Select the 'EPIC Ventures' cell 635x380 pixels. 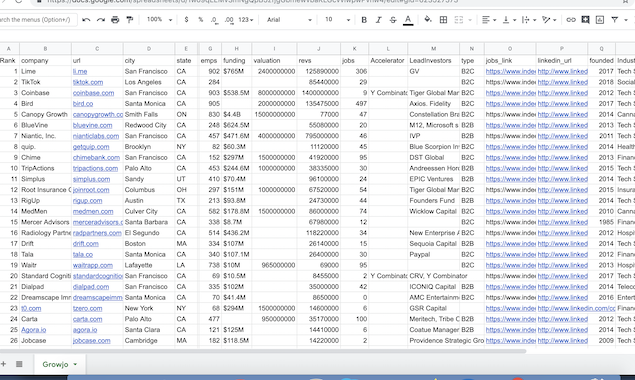click(x=434, y=179)
